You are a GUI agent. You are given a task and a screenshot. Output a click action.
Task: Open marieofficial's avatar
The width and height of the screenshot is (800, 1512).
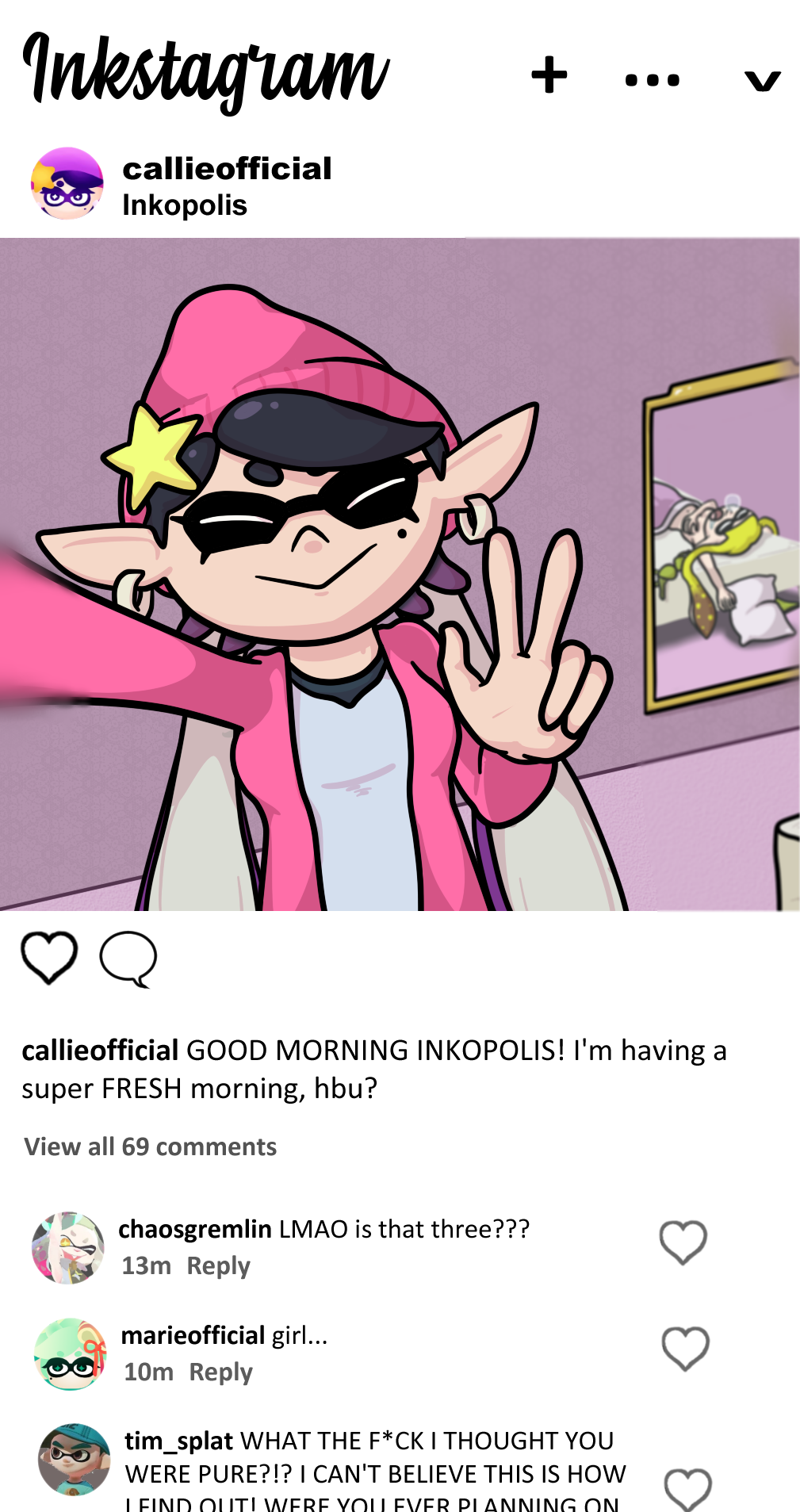click(71, 1353)
